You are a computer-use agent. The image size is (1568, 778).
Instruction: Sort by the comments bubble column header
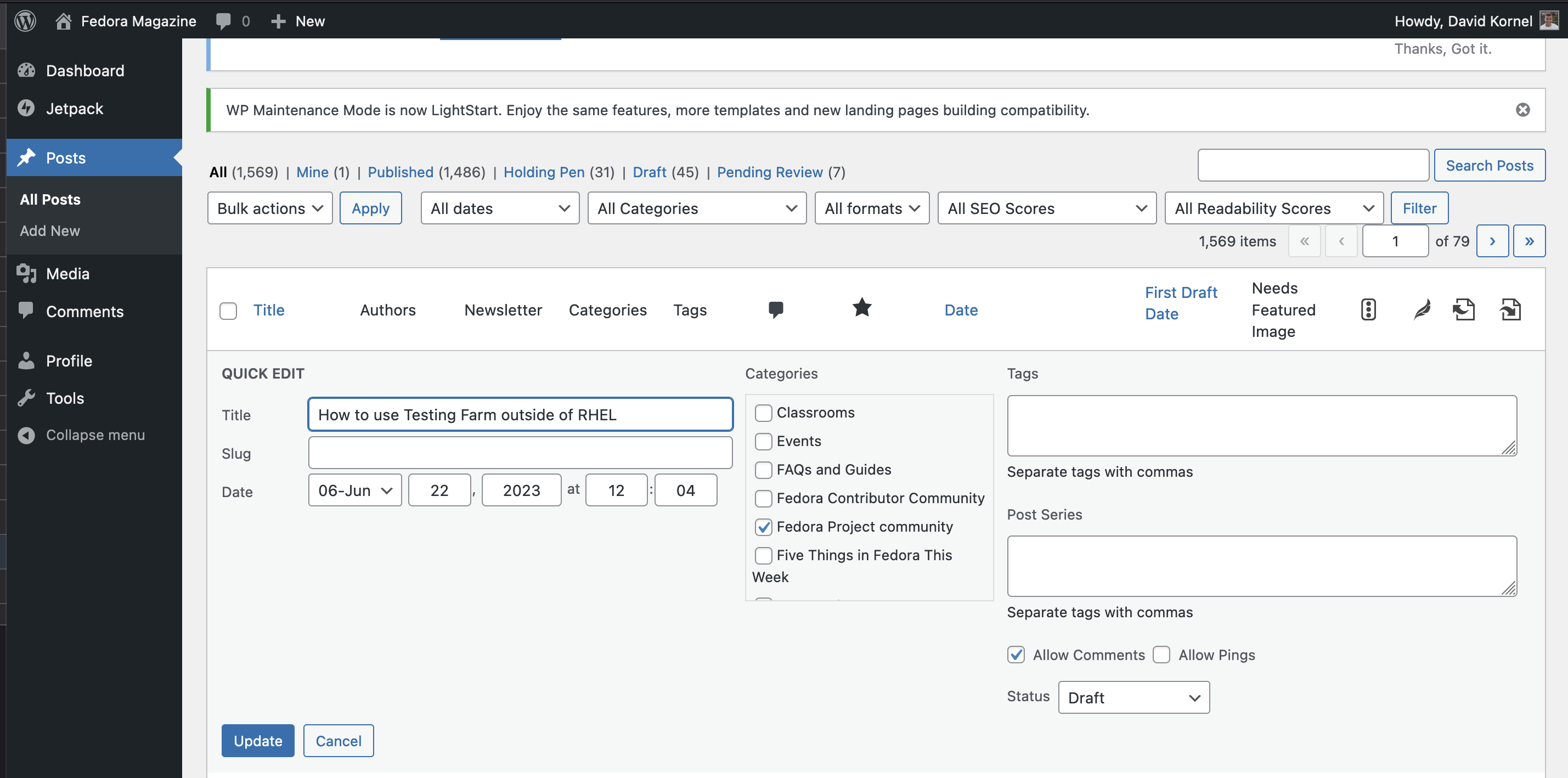pyautogui.click(x=776, y=309)
